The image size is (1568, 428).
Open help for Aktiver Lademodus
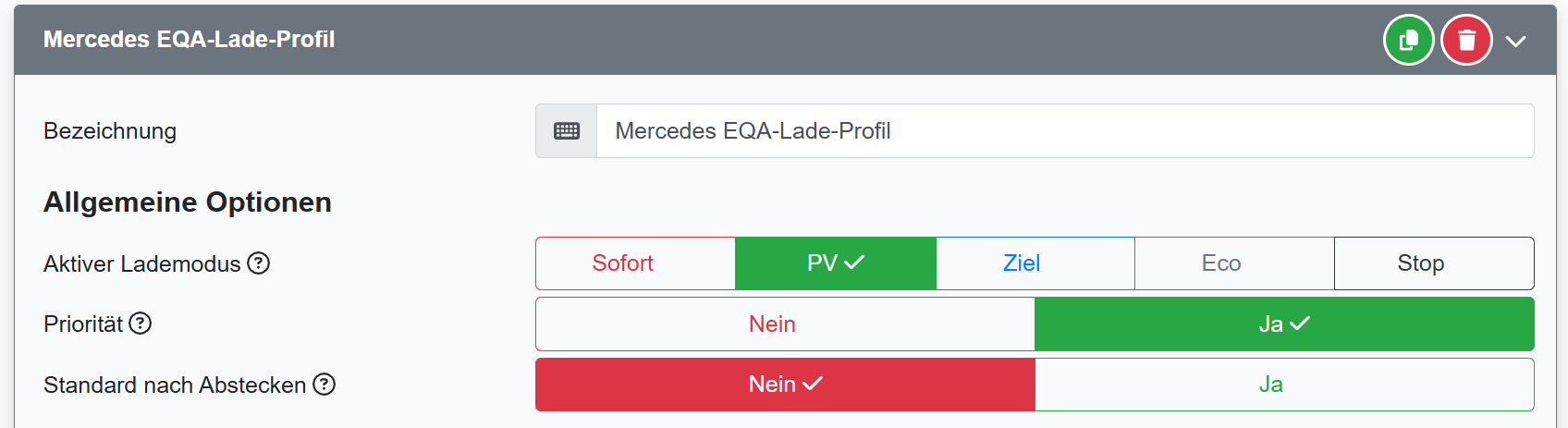coord(259,263)
